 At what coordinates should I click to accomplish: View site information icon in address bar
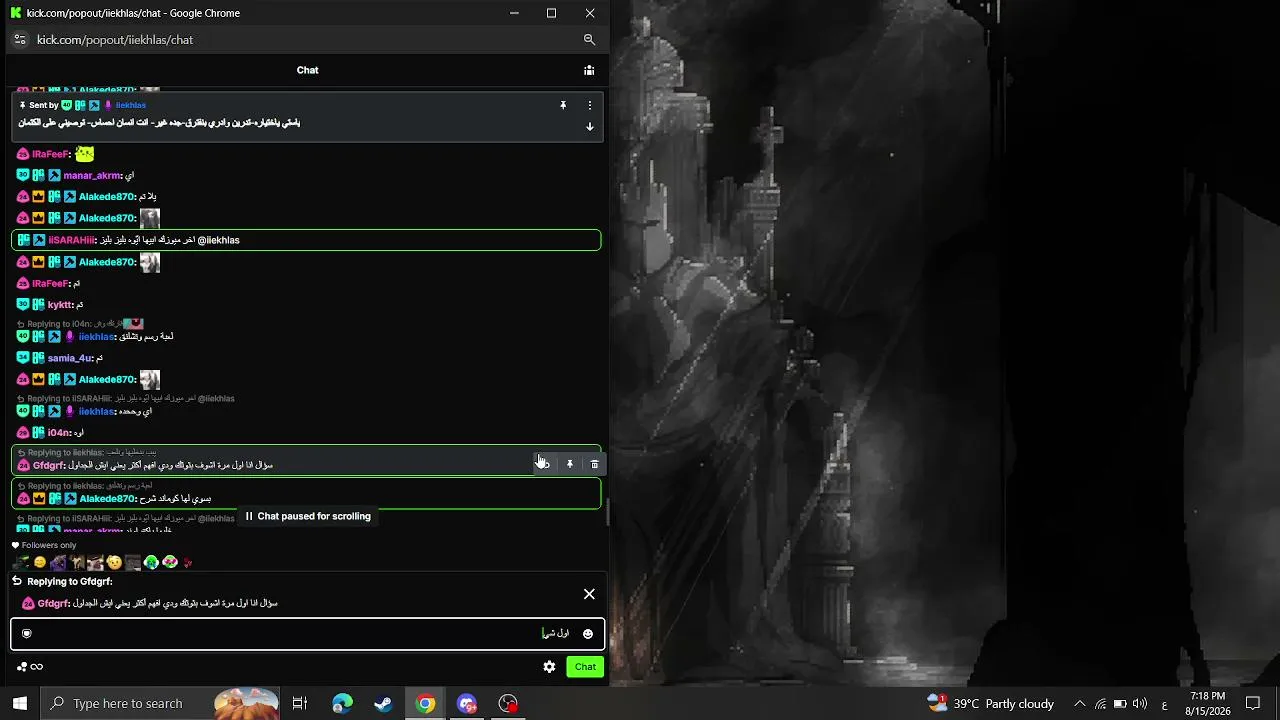(x=19, y=40)
